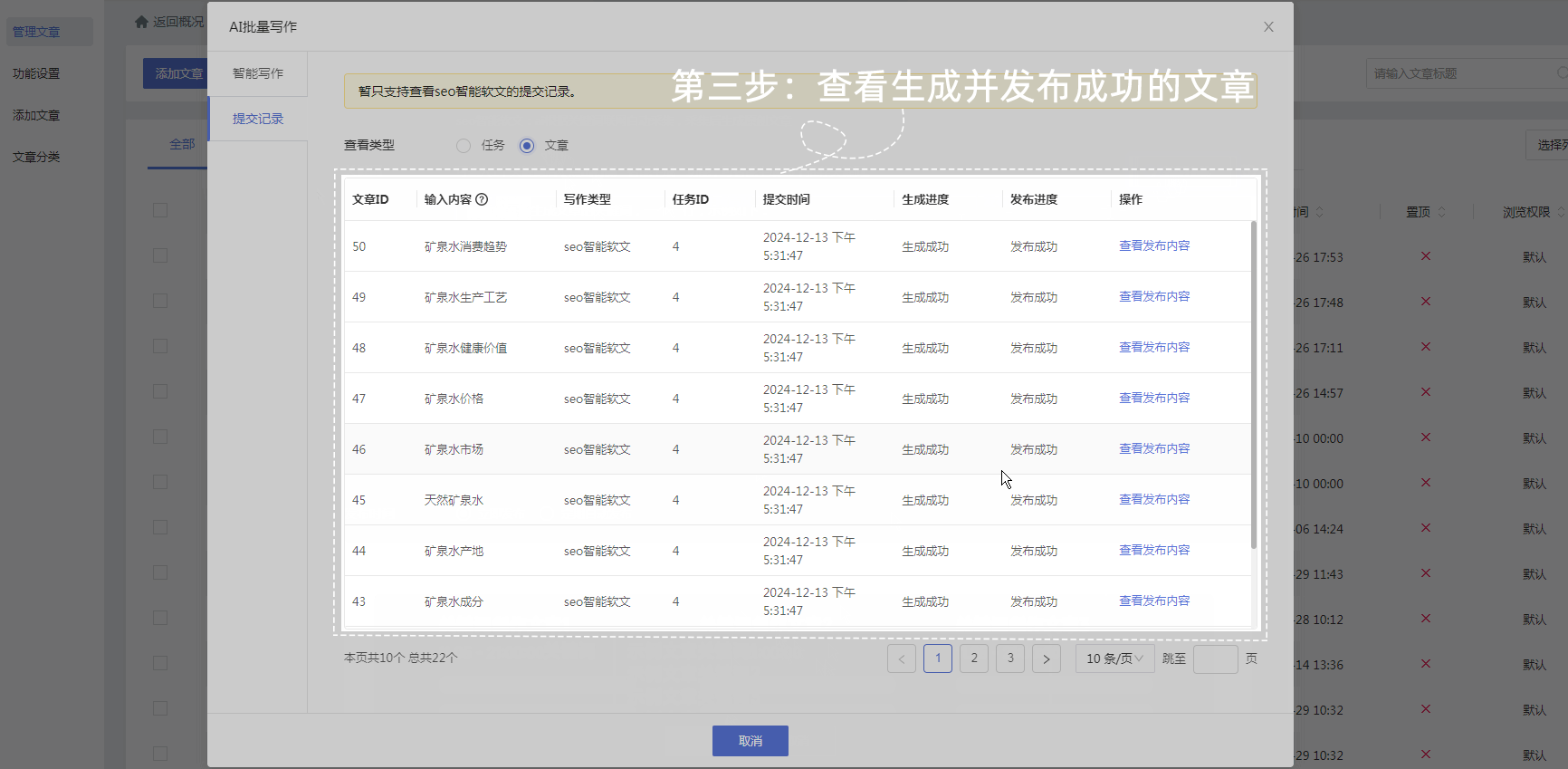Image resolution: width=1568 pixels, height=769 pixels.
Task: Click the help icon next to 输入内容
Action: tap(482, 199)
